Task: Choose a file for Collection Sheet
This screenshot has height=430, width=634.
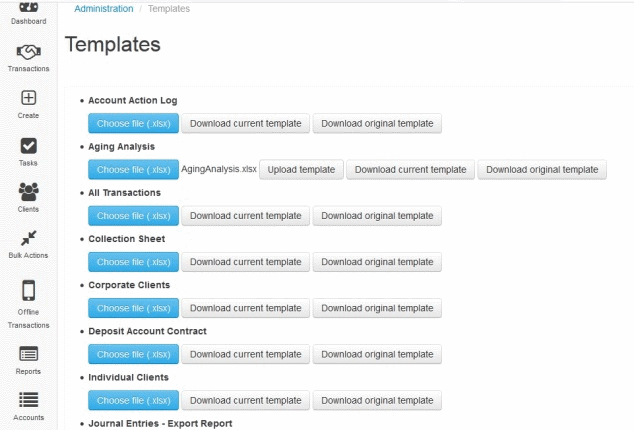Action: pos(133,262)
